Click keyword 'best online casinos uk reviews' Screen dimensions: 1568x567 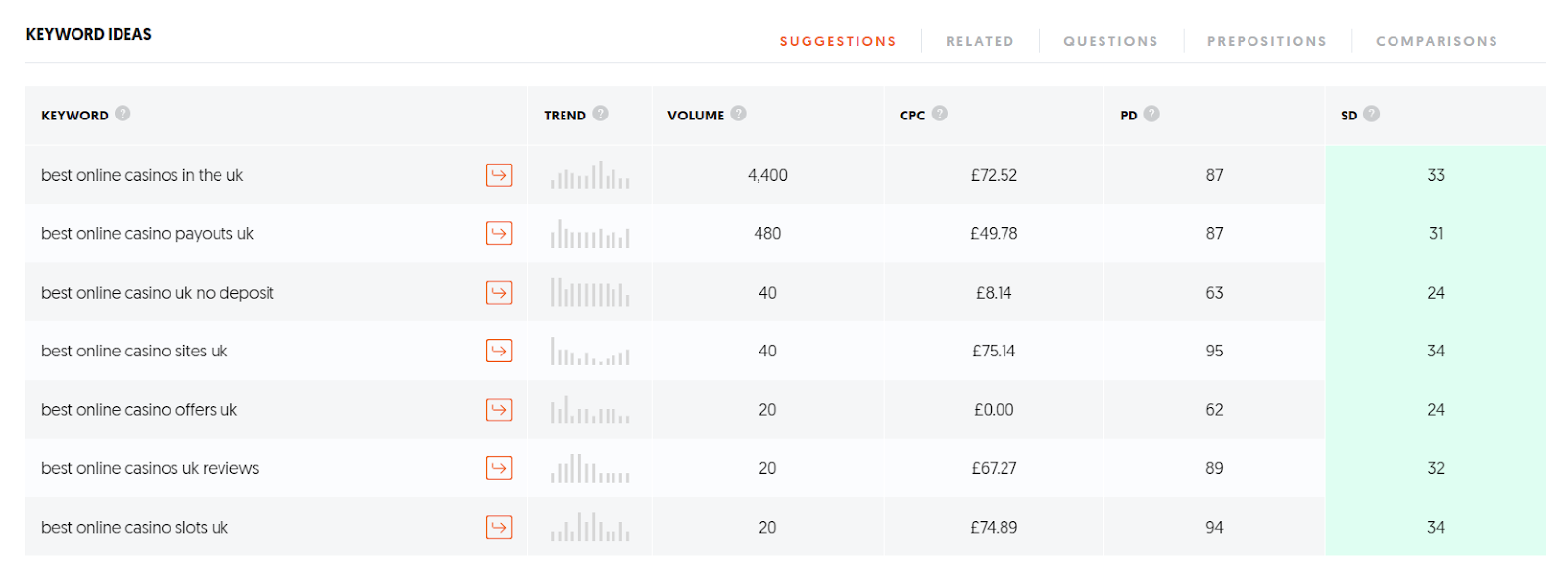[150, 468]
